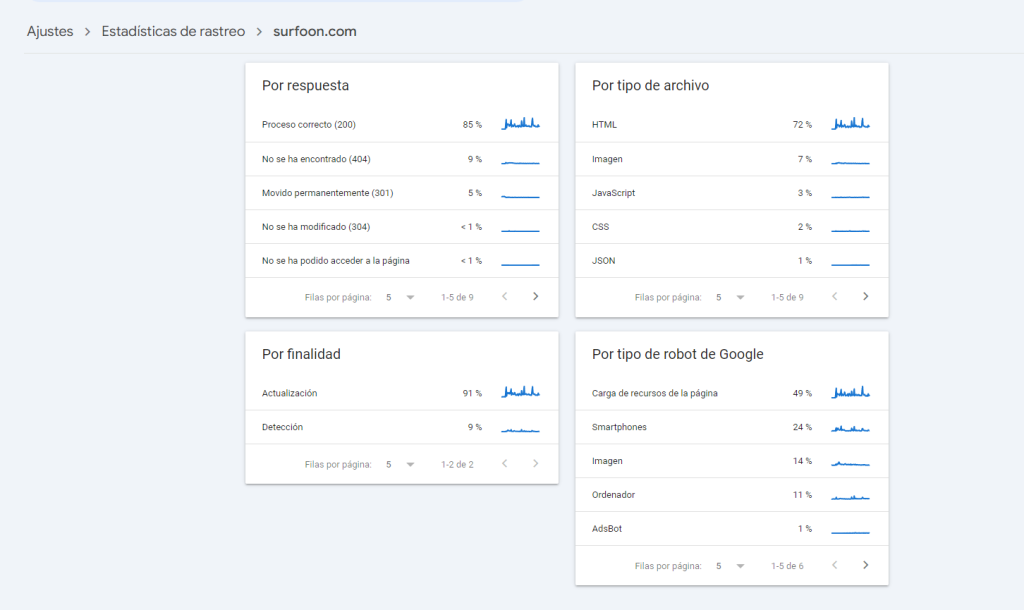Previous page arrow in Por finalidad card
Screen dimensions: 1024x610
pyautogui.click(x=504, y=464)
